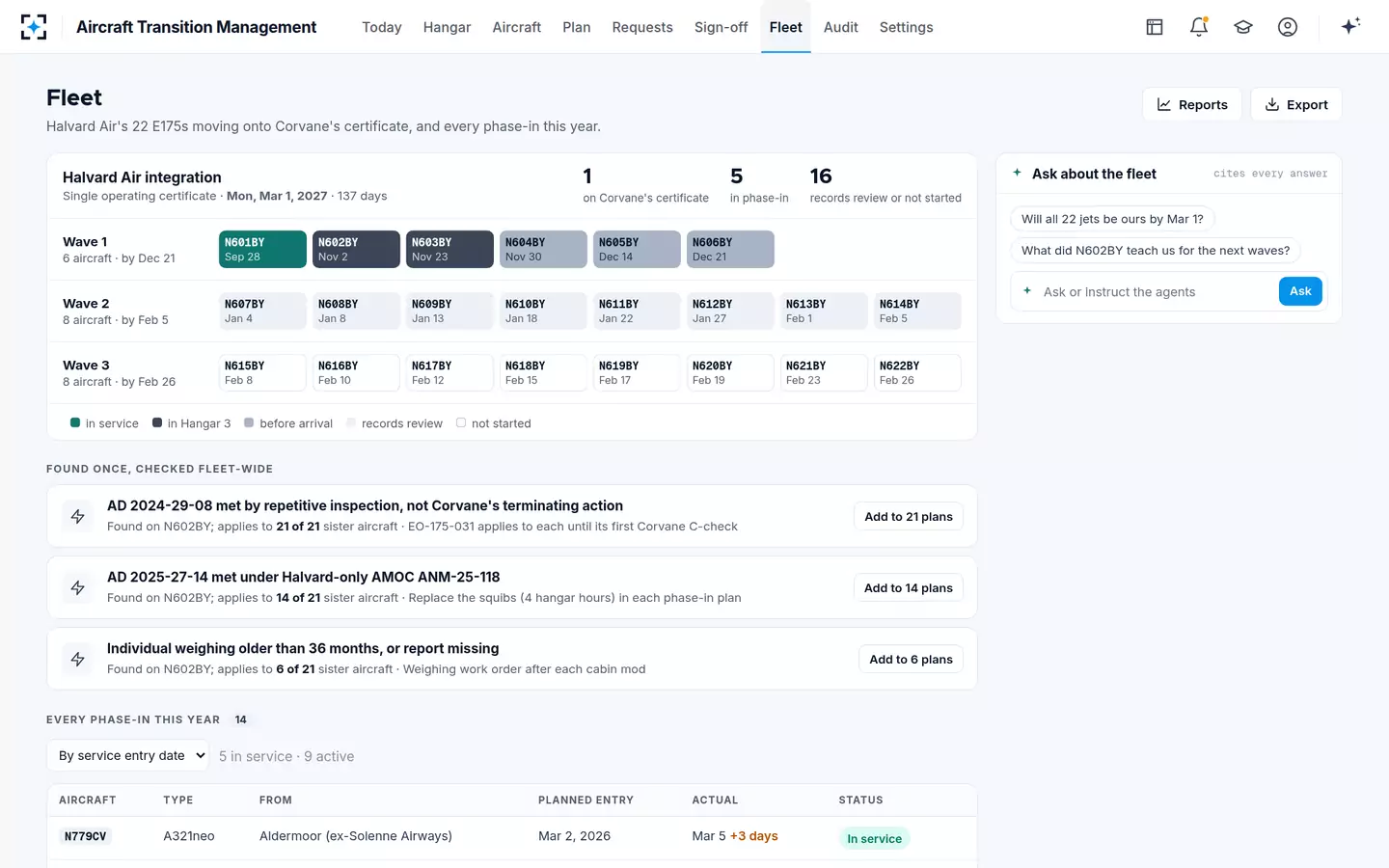Viewport: 1389px width, 868px height.
Task: Click the in Hangar 3 legend swatch
Action: 157,422
